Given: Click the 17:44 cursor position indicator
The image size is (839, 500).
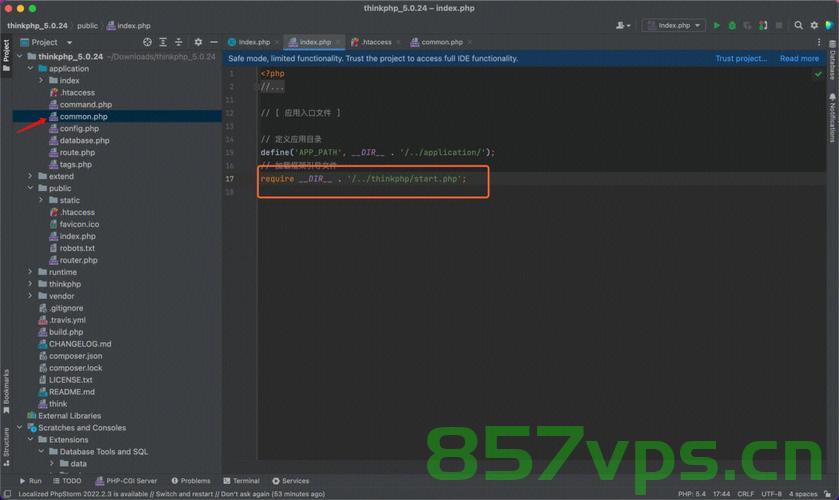Looking at the screenshot, I should [721, 494].
